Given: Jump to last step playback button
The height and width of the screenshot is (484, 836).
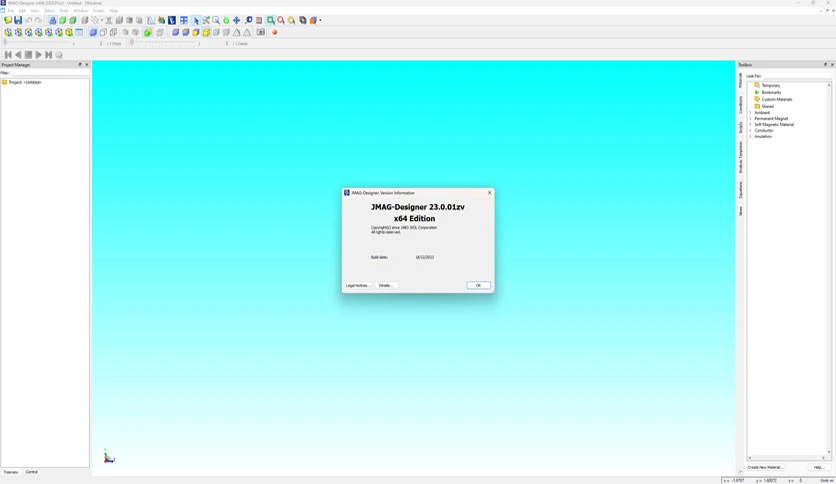Looking at the screenshot, I should [x=49, y=55].
